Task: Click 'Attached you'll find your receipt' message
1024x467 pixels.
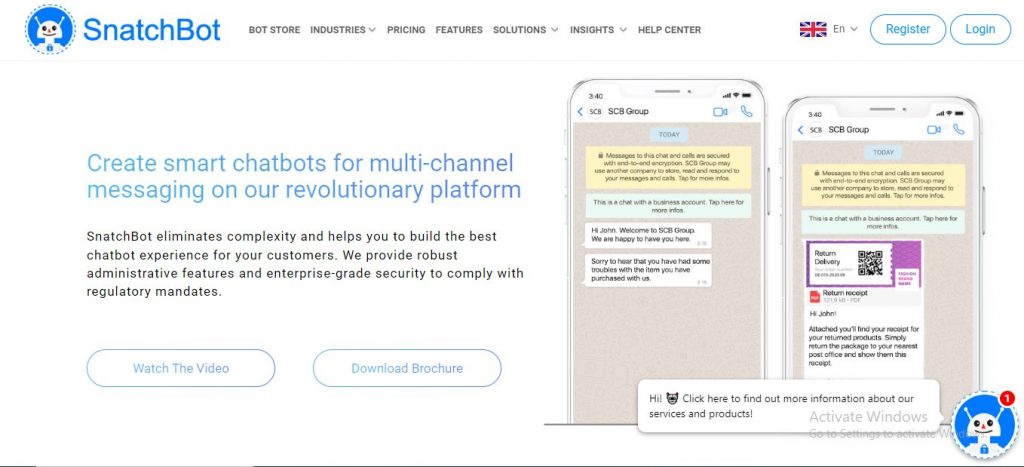Action: (x=863, y=347)
